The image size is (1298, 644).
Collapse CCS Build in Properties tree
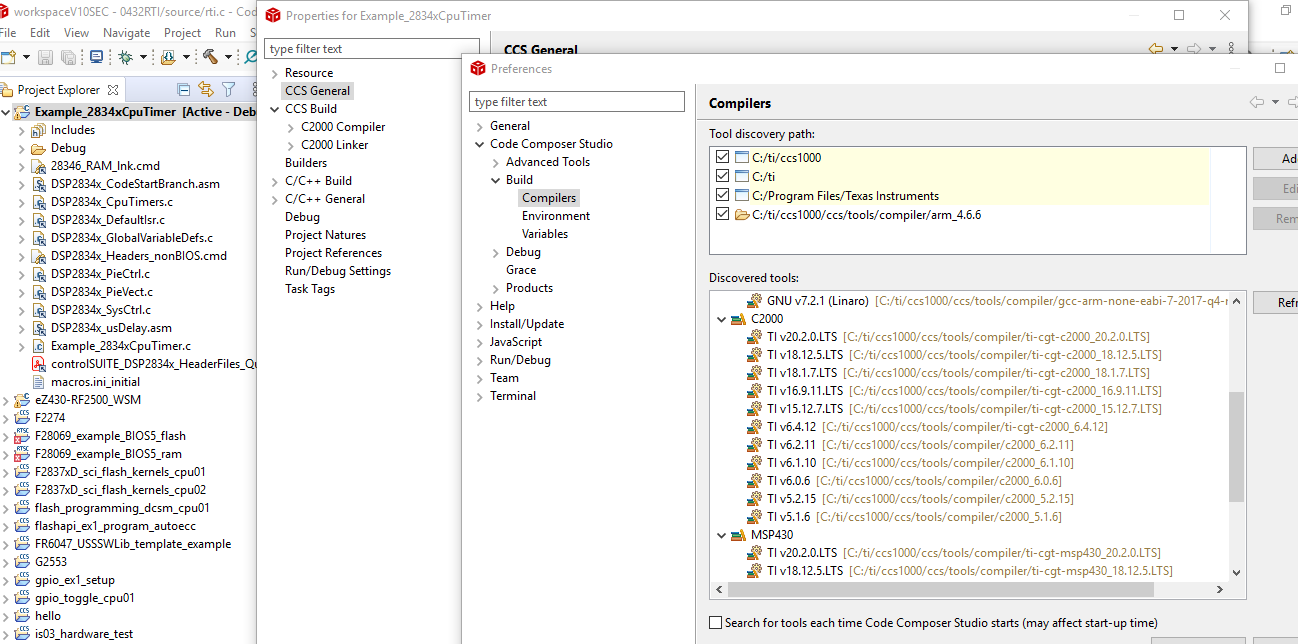coord(275,109)
